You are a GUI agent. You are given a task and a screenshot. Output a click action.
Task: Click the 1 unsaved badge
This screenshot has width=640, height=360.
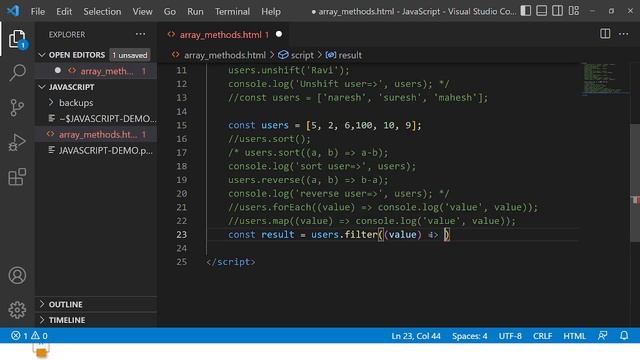tap(130, 55)
